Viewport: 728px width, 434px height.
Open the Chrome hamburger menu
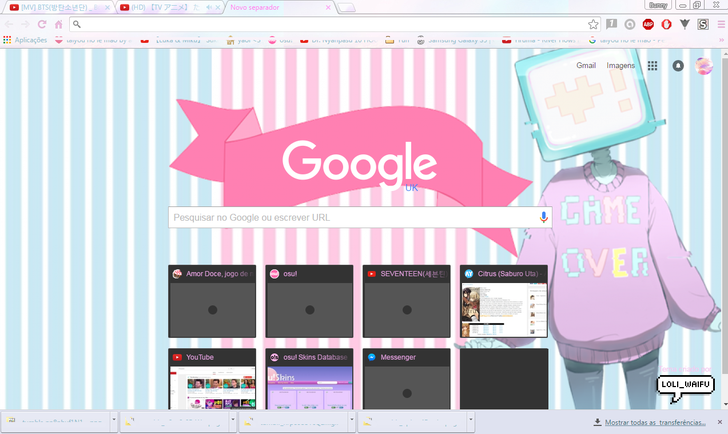tap(721, 24)
